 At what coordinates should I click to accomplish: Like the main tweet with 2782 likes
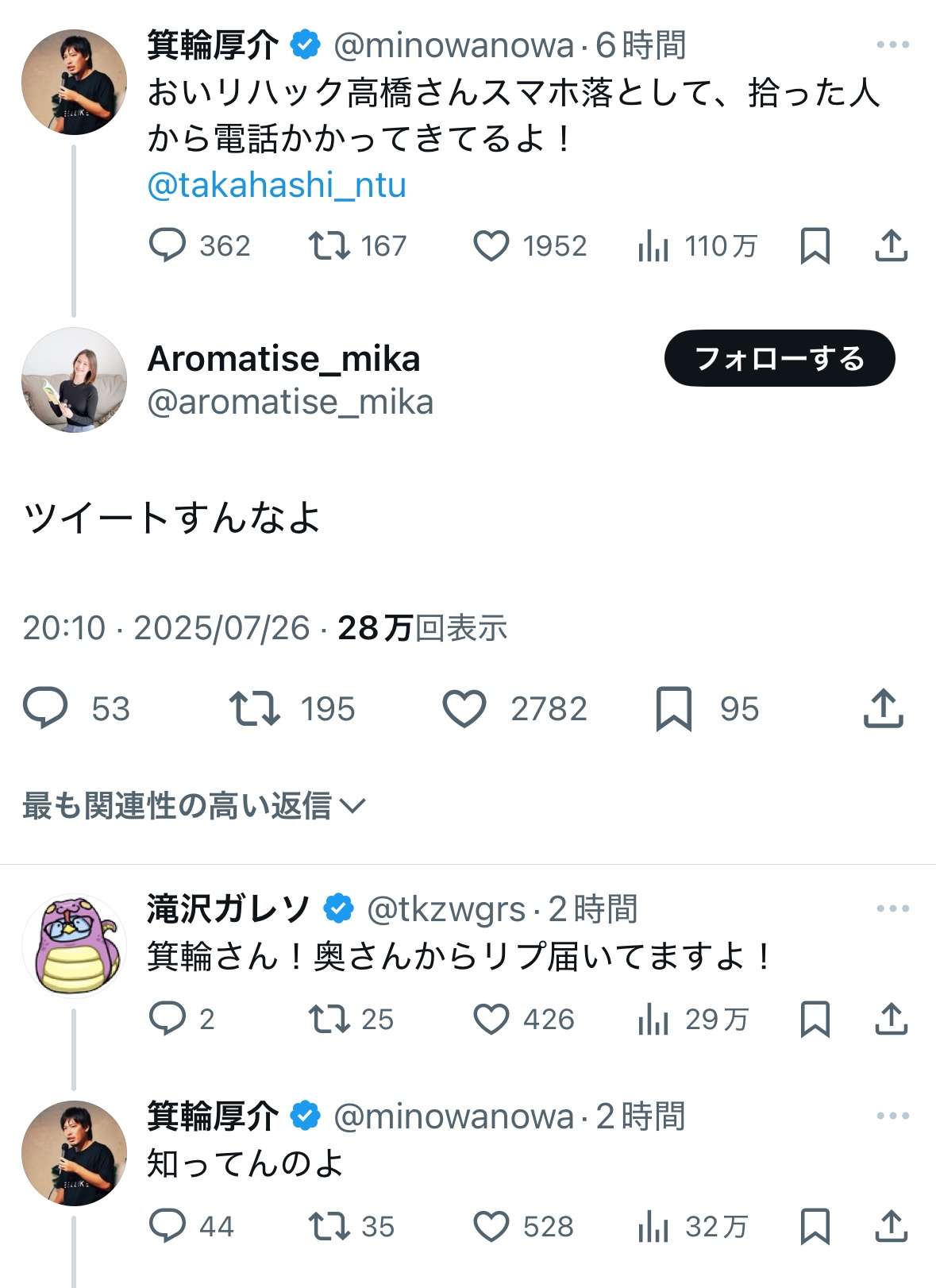464,708
